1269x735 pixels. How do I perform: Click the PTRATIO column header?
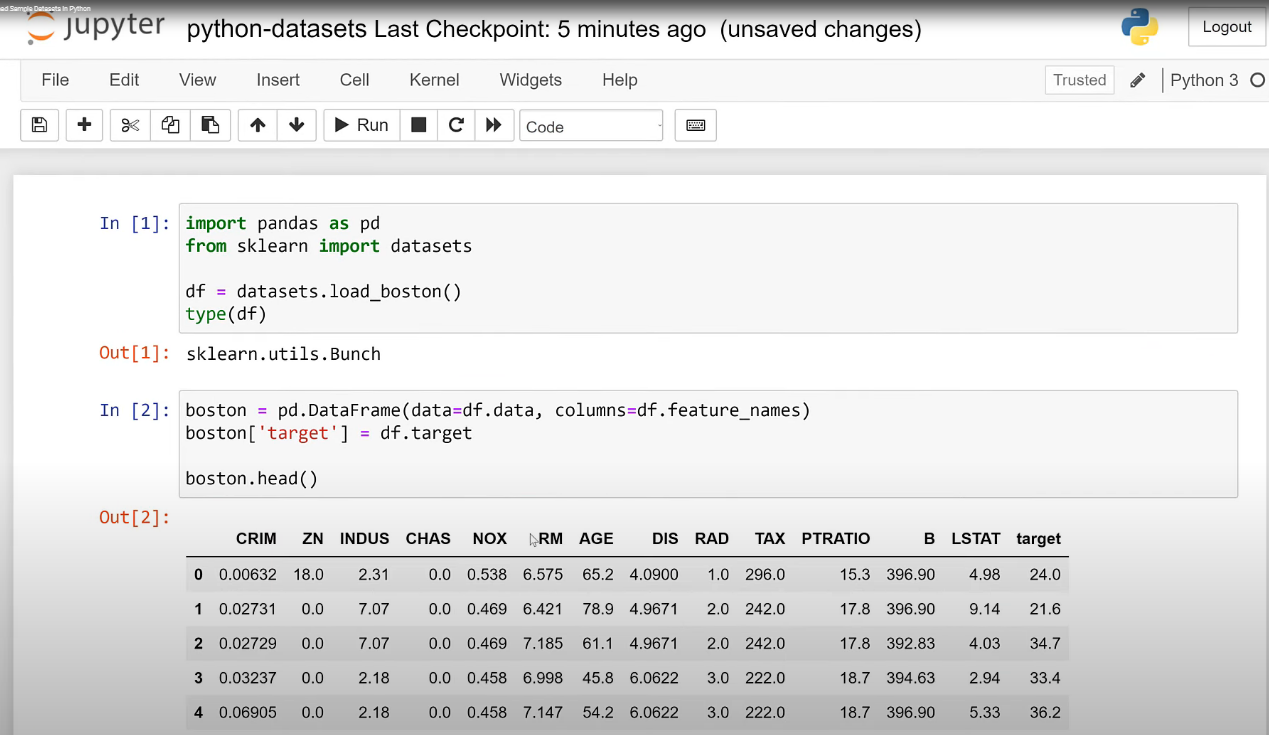point(836,538)
